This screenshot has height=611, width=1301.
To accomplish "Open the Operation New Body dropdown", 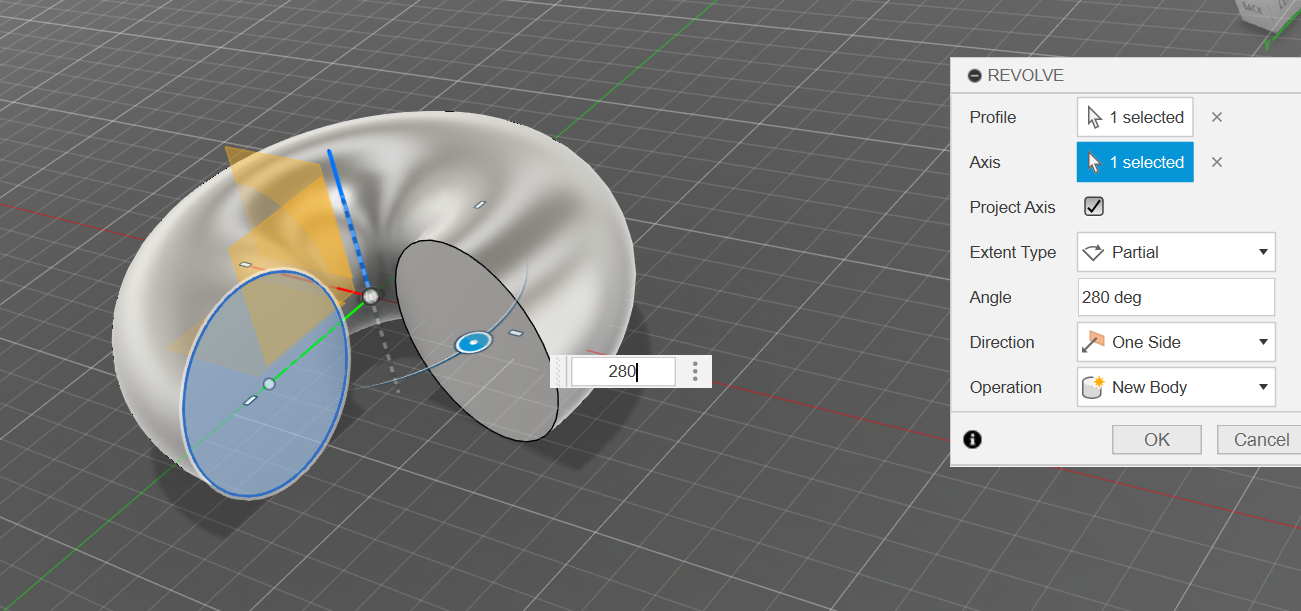I will click(1176, 387).
